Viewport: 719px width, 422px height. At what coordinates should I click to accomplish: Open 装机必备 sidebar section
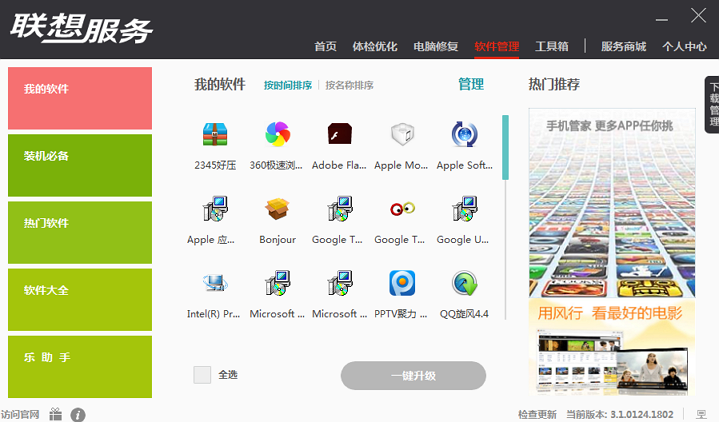[x=80, y=165]
